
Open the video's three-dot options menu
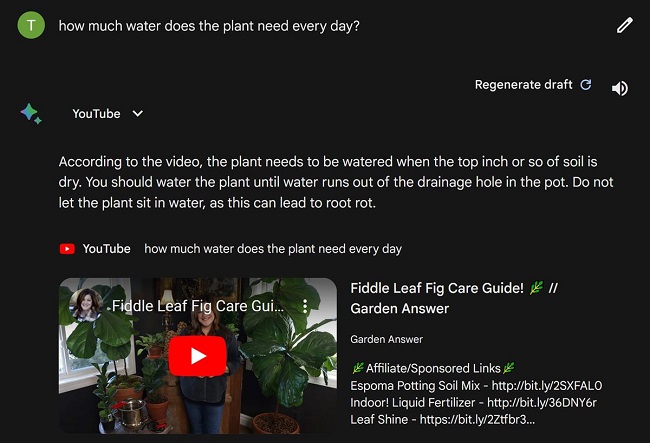[305, 306]
